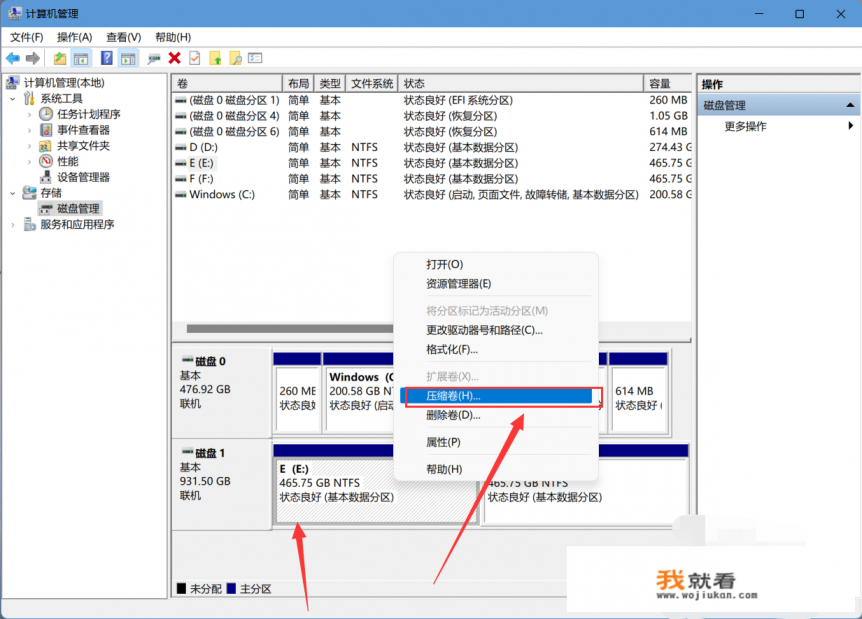Open Device Manager (设备管理器) in tree

[x=83, y=177]
